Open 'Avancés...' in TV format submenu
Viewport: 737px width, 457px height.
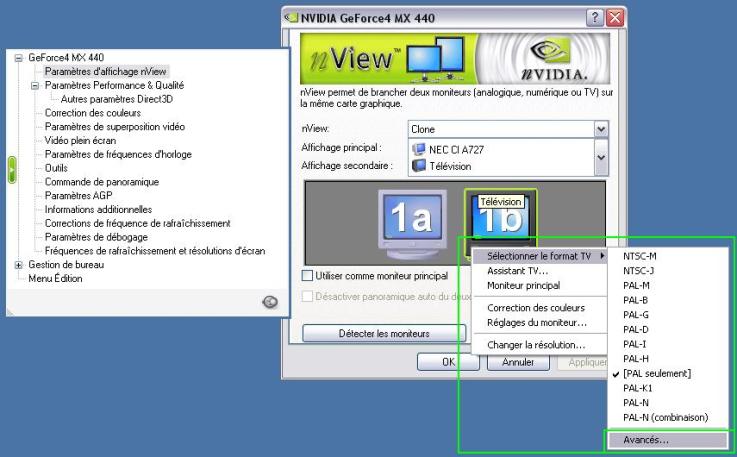[646, 439]
